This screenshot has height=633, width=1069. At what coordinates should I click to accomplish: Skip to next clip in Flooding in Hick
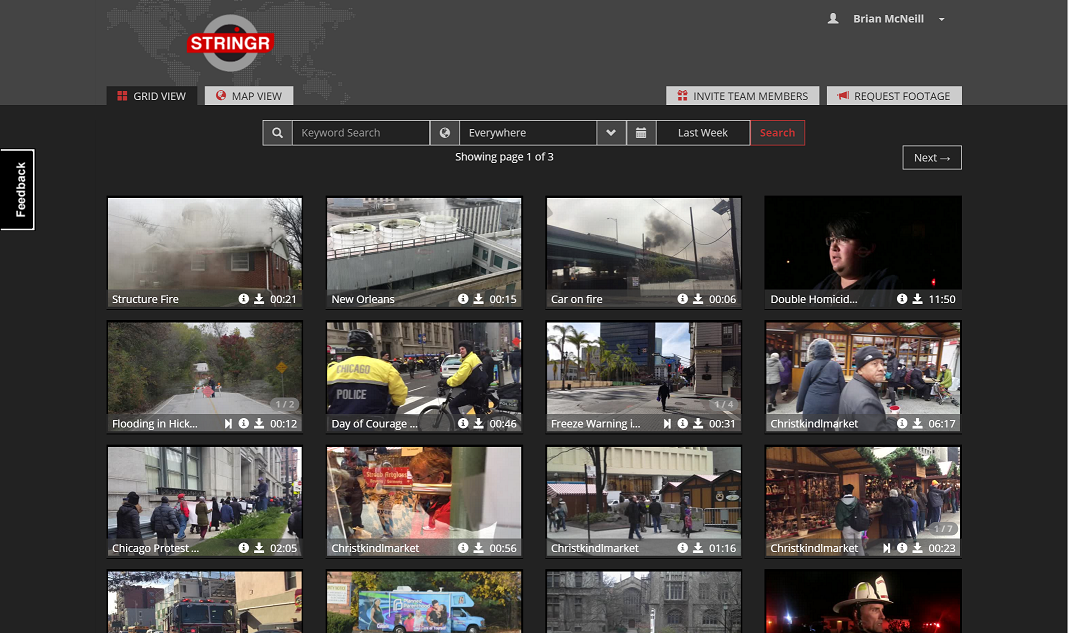pyautogui.click(x=228, y=424)
